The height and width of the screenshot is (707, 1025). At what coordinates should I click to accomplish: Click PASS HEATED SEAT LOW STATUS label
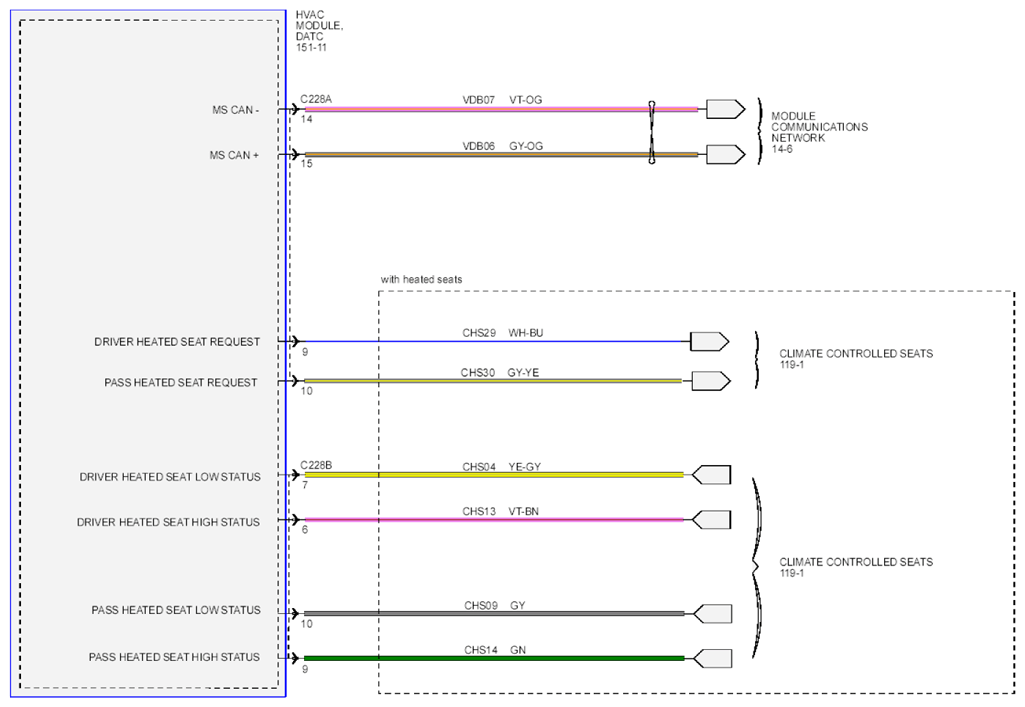click(176, 610)
